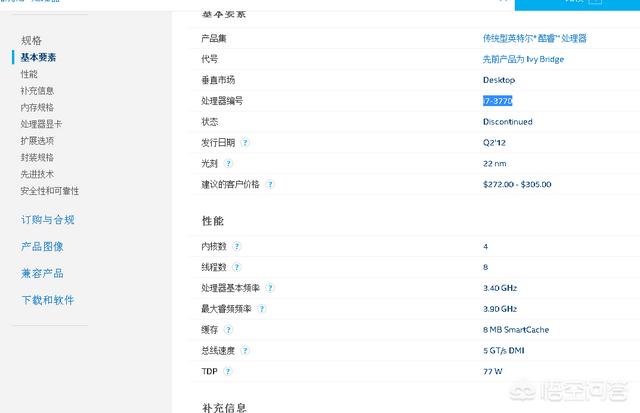Open 安全性和可靠性 in the sidebar

click(x=50, y=191)
